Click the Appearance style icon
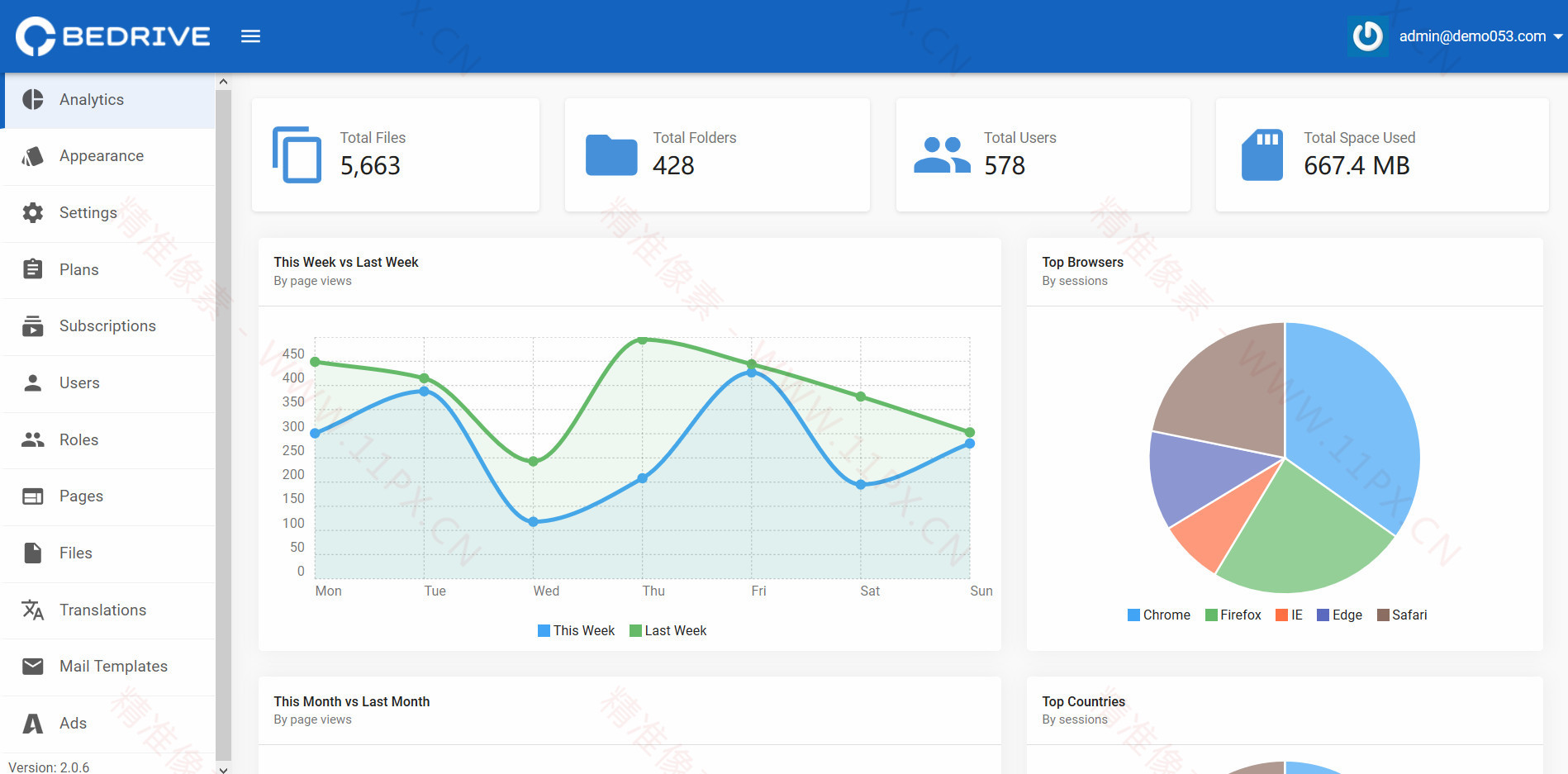The height and width of the screenshot is (774, 1568). pyautogui.click(x=33, y=156)
